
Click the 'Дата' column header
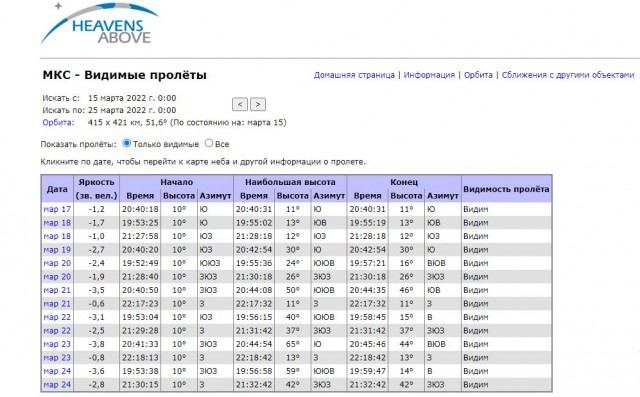point(57,189)
